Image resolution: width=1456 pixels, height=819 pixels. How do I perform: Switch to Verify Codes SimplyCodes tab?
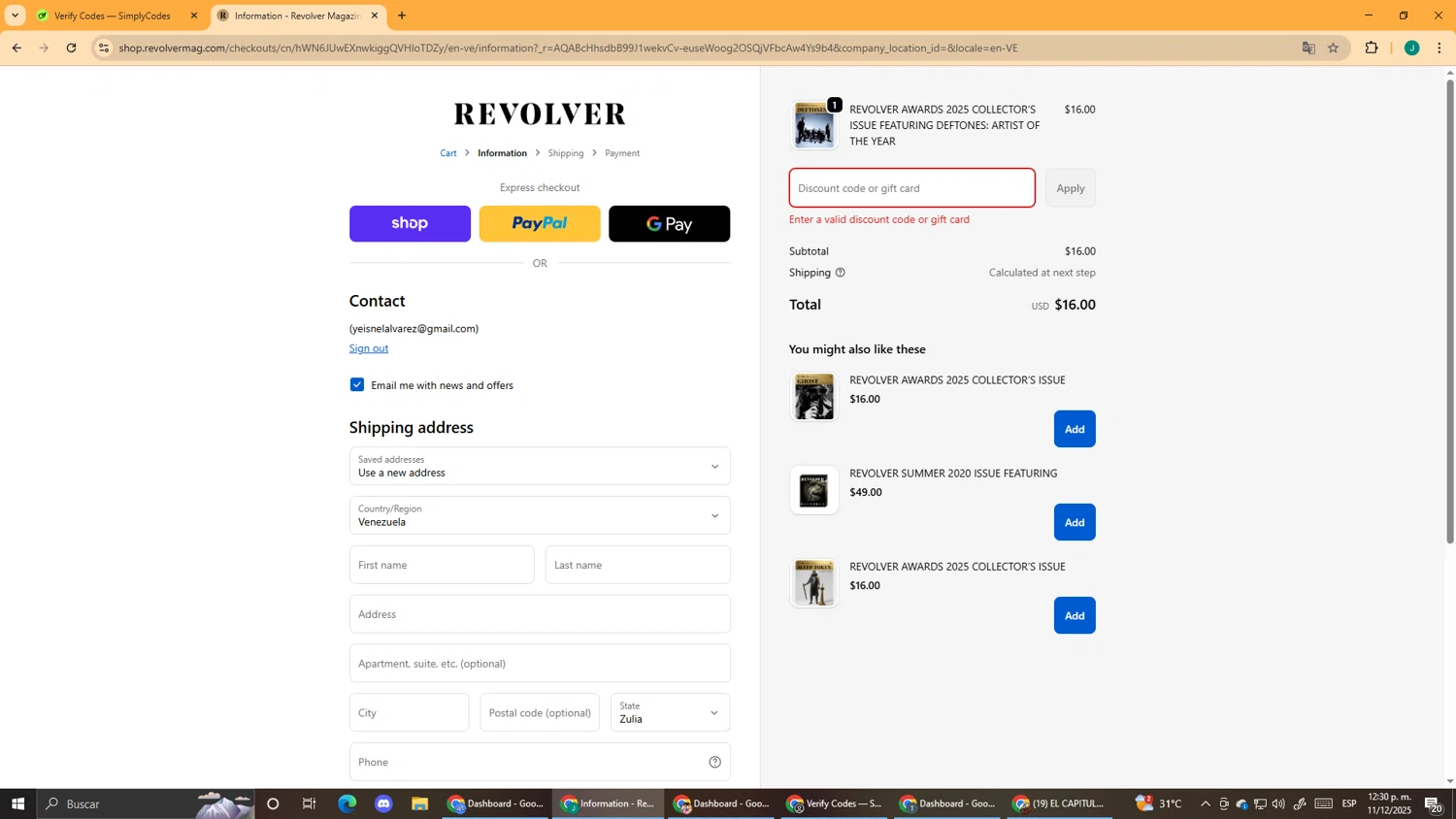point(112,16)
